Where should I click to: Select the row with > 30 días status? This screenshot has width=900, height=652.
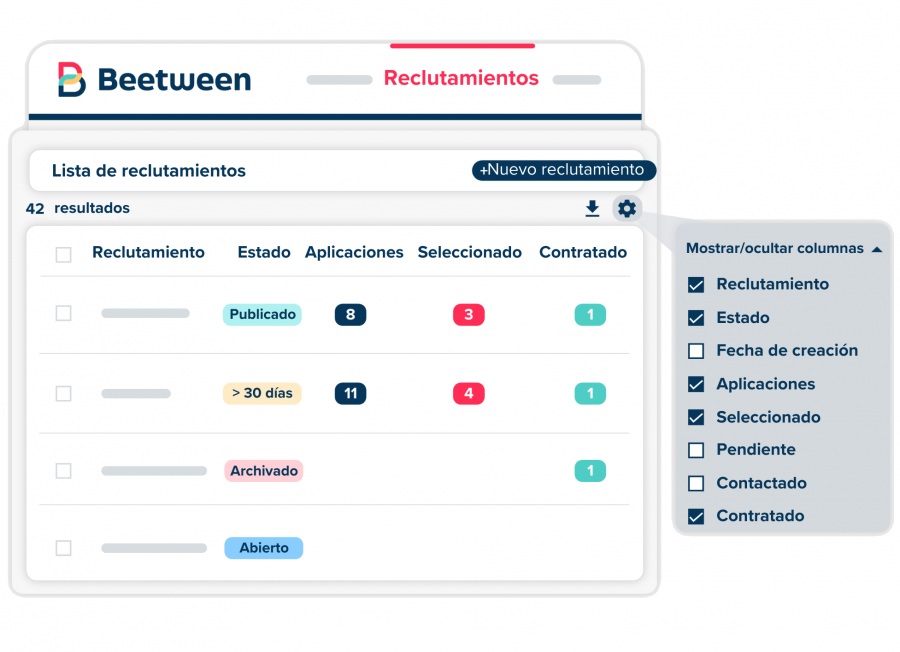tap(64, 394)
